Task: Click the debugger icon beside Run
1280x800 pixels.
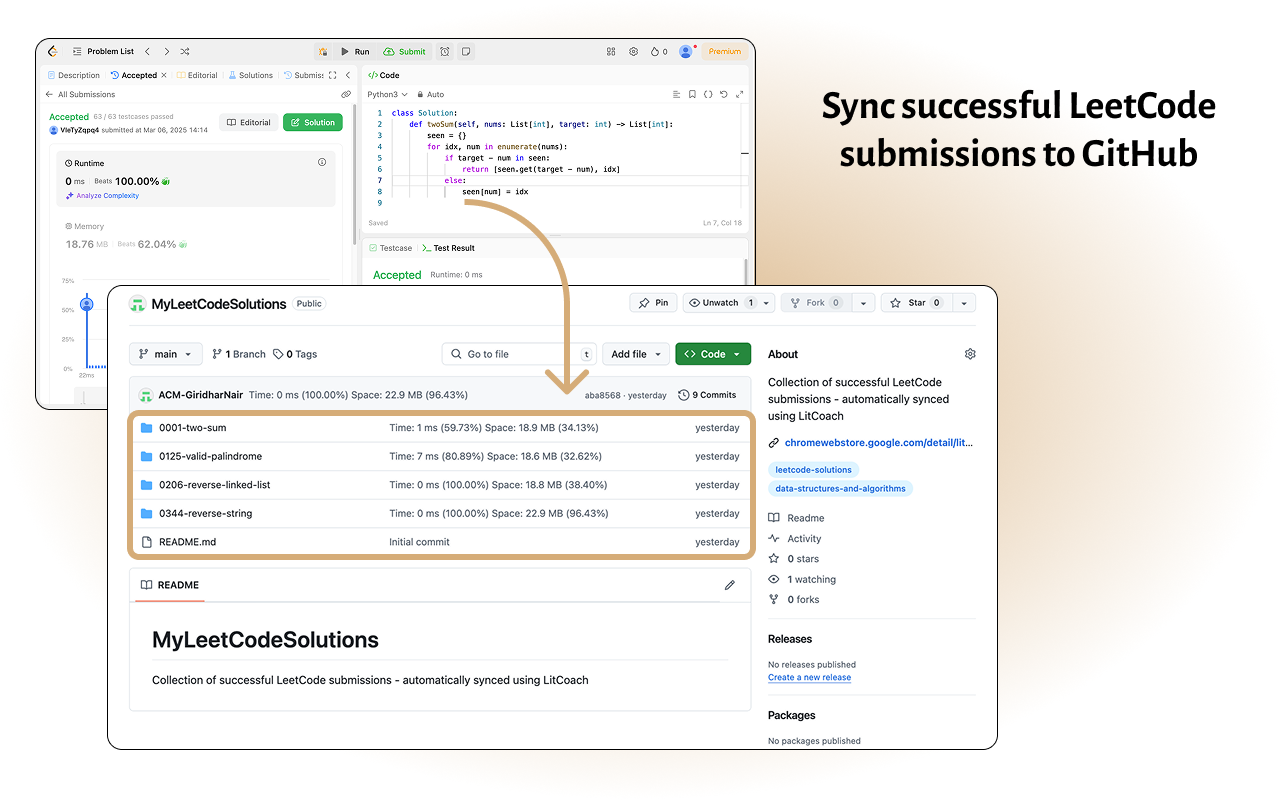Action: click(323, 51)
